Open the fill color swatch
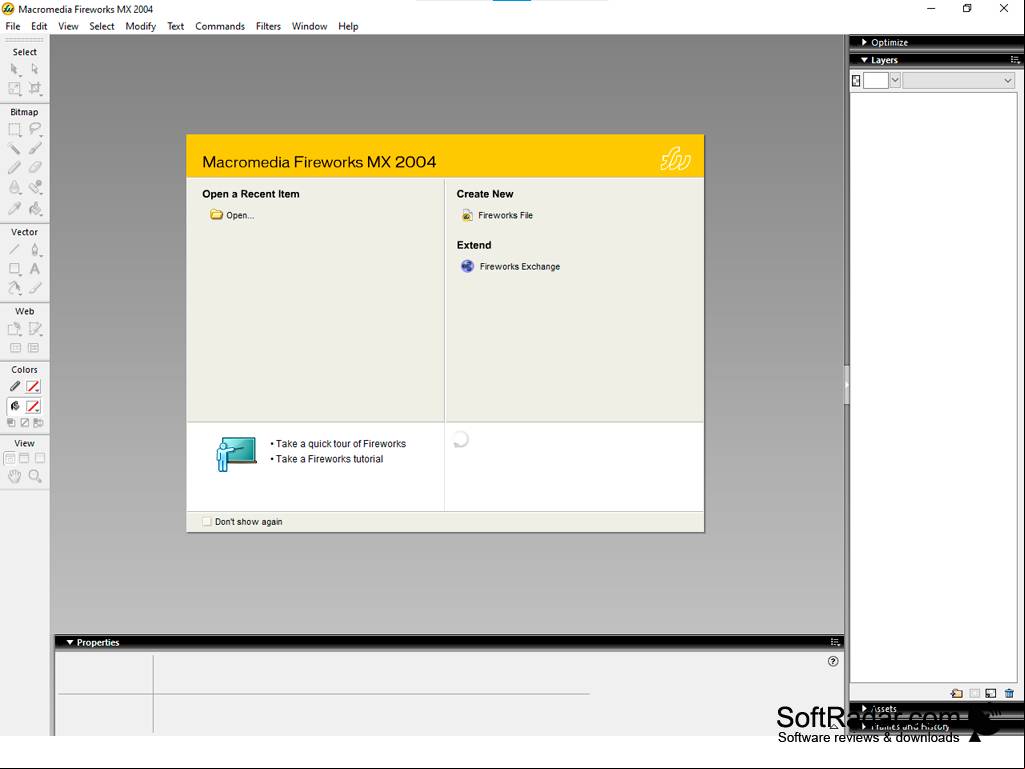The width and height of the screenshot is (1025, 769). [x=33, y=407]
